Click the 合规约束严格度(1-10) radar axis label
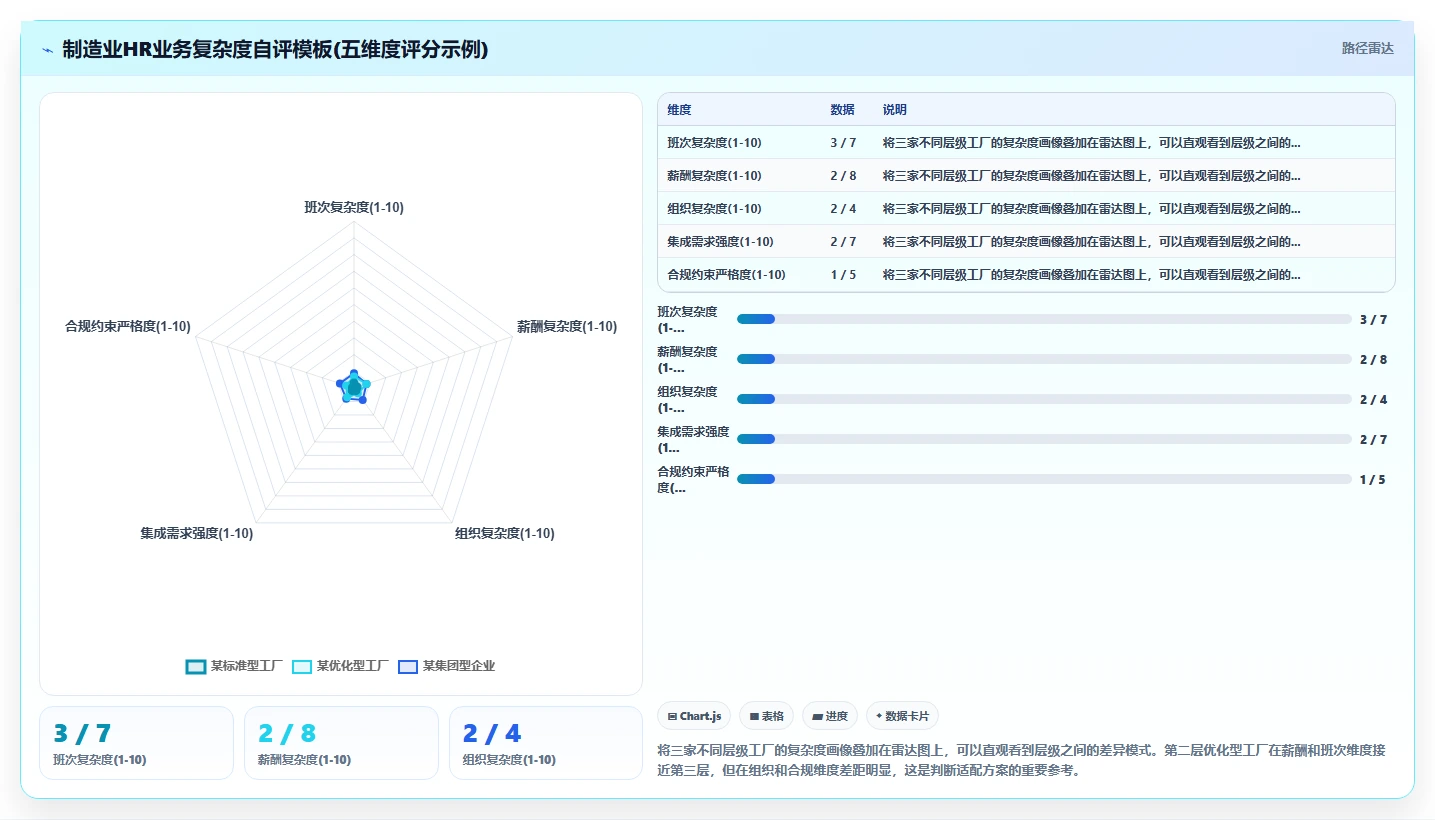Screen dimensions: 1435x820 coord(127,326)
